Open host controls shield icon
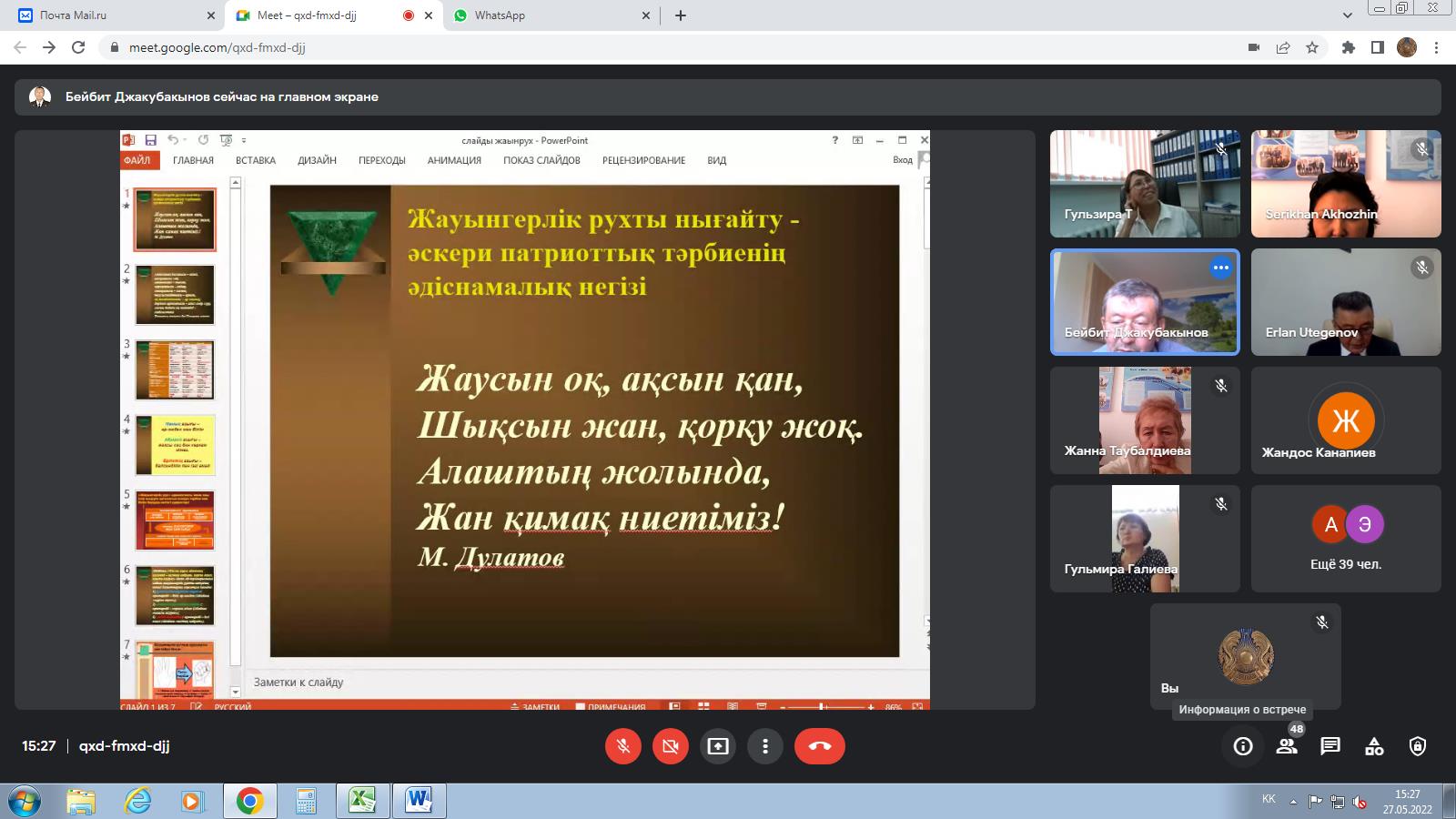 (1418, 746)
